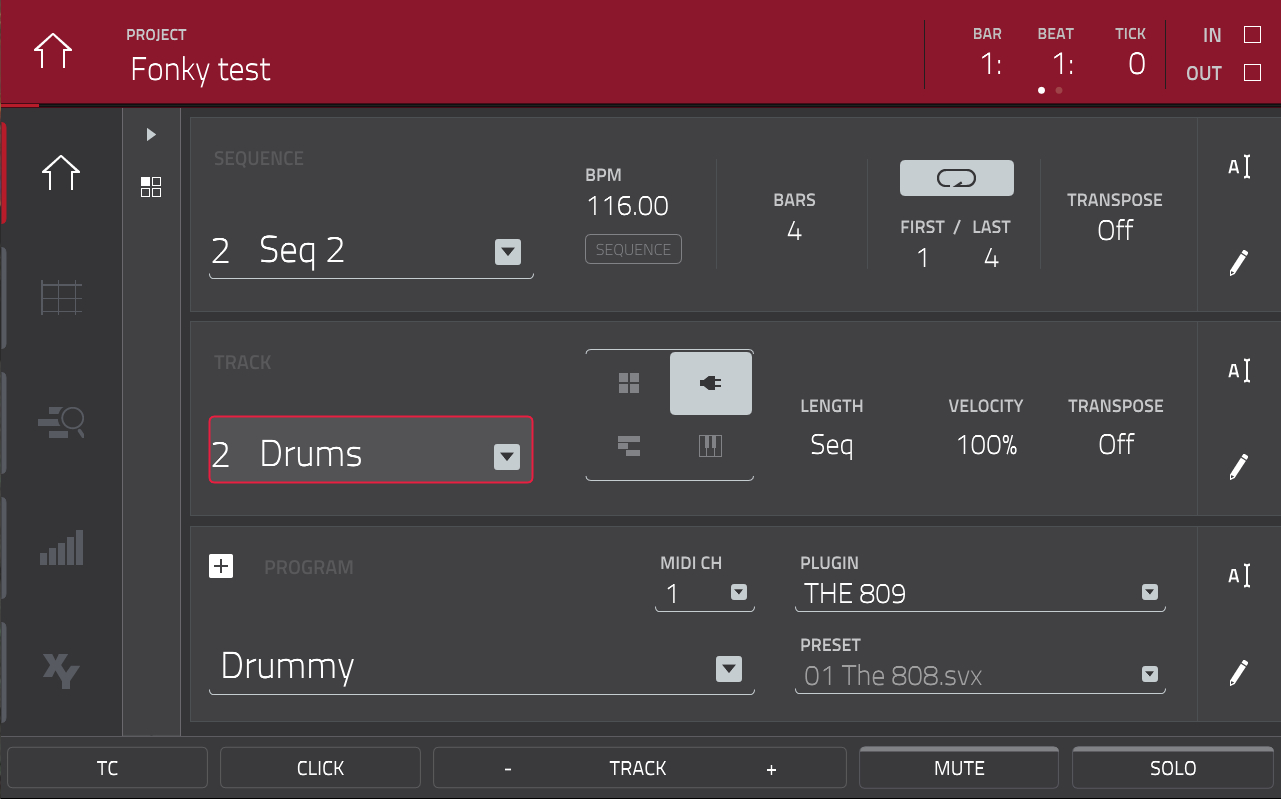
Task: Open the XYFX pad from the sidebar
Action: point(61,672)
